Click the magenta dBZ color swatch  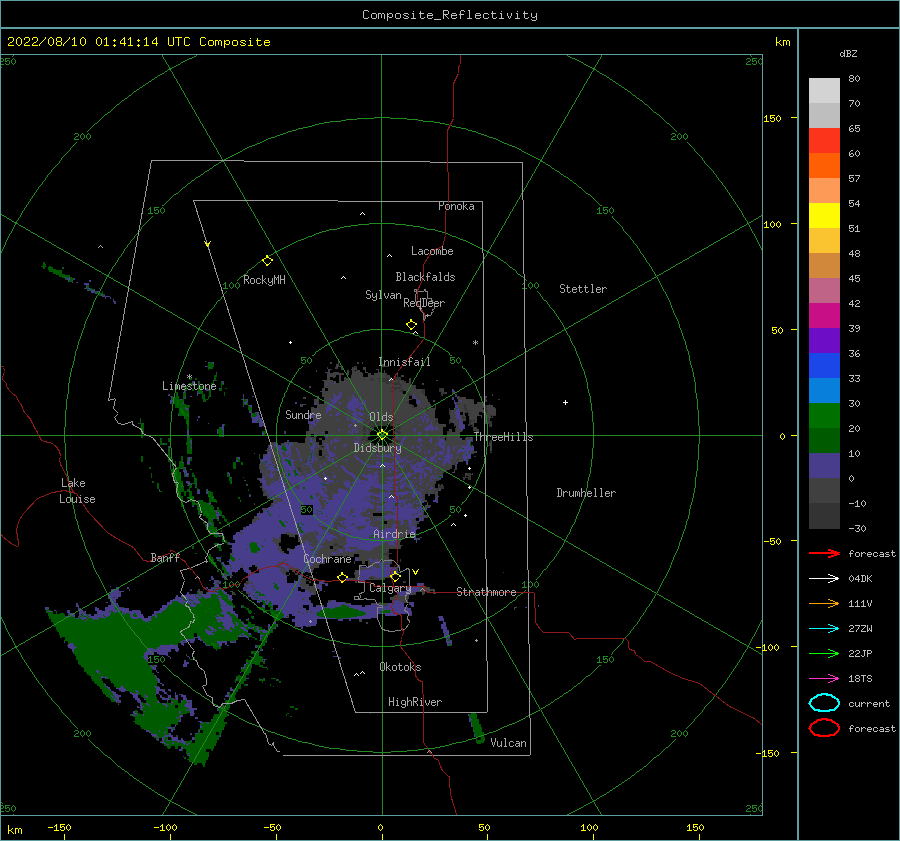[824, 315]
